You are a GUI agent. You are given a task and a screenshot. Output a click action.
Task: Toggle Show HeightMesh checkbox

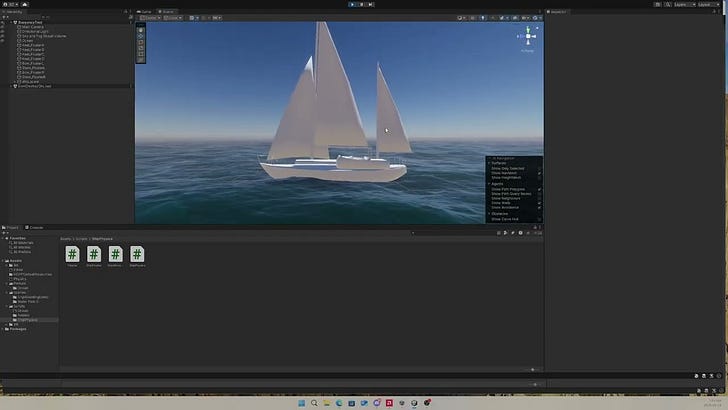point(540,177)
